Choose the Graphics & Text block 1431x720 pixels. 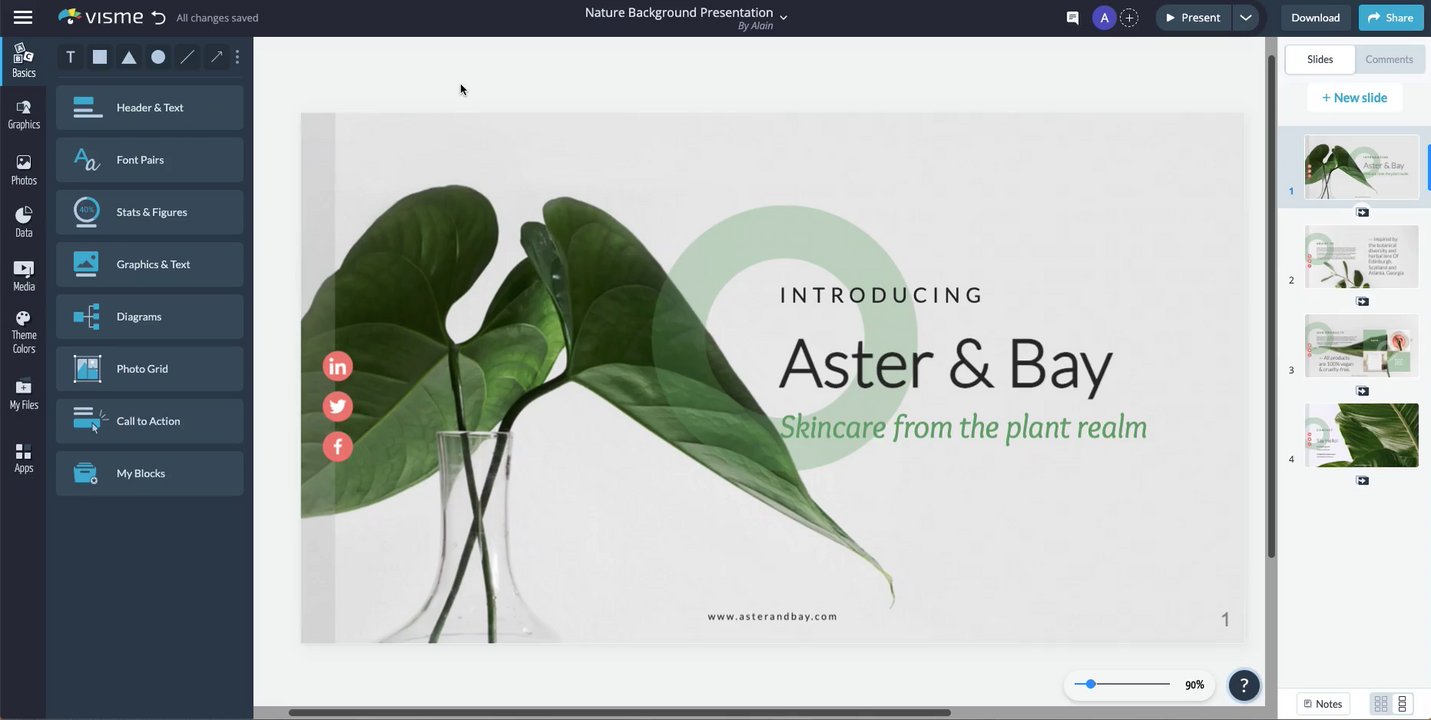(x=150, y=264)
